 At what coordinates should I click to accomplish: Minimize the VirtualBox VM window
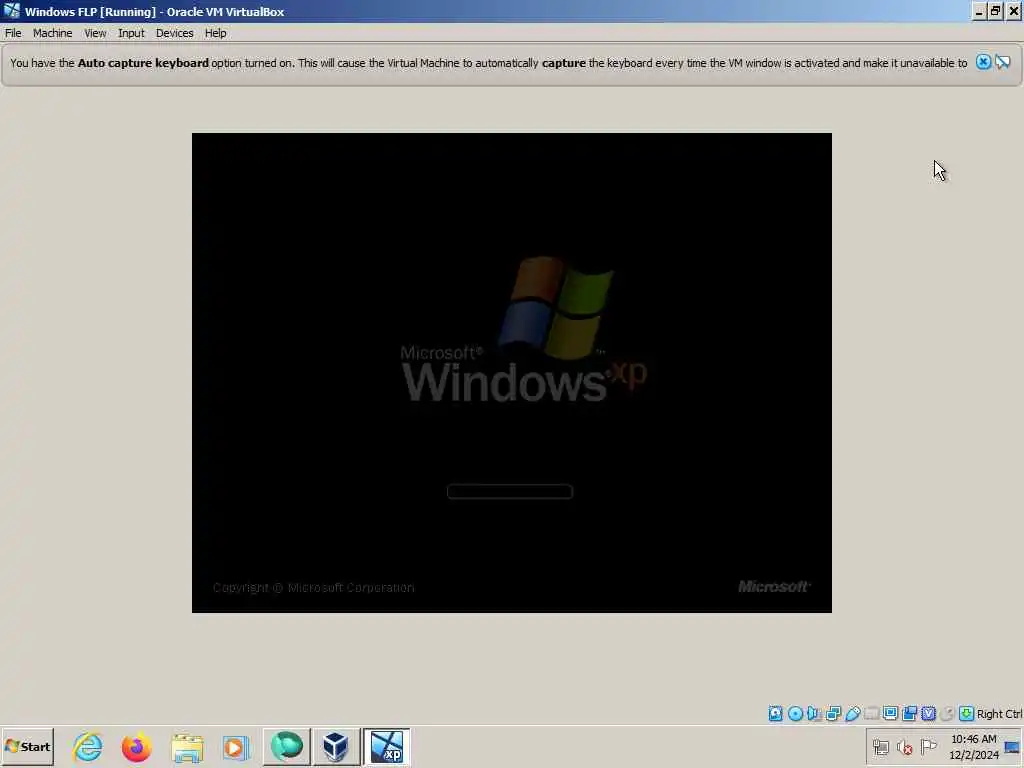click(x=979, y=11)
